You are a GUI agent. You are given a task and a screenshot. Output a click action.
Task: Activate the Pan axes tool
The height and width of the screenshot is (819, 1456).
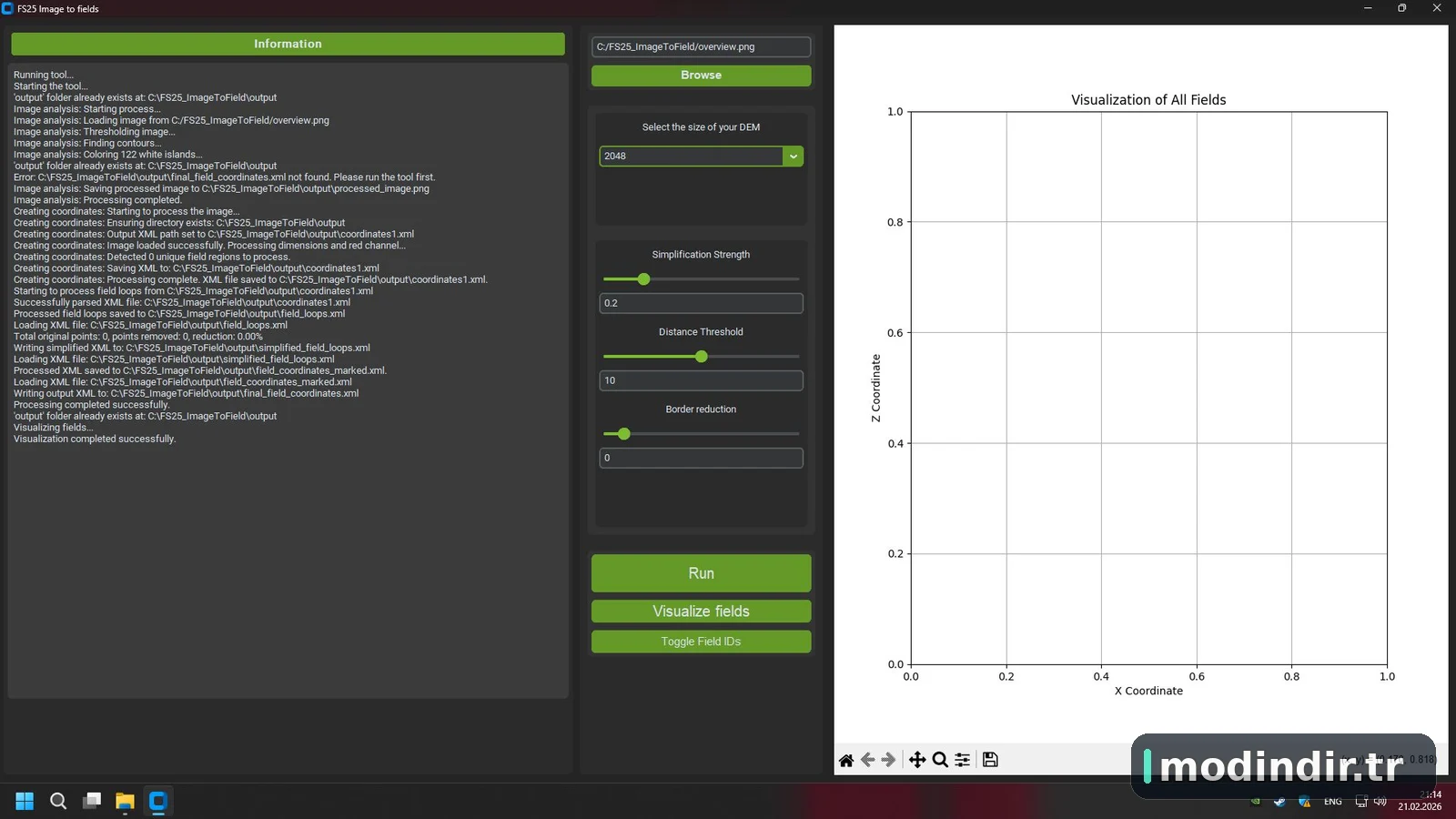click(x=917, y=760)
